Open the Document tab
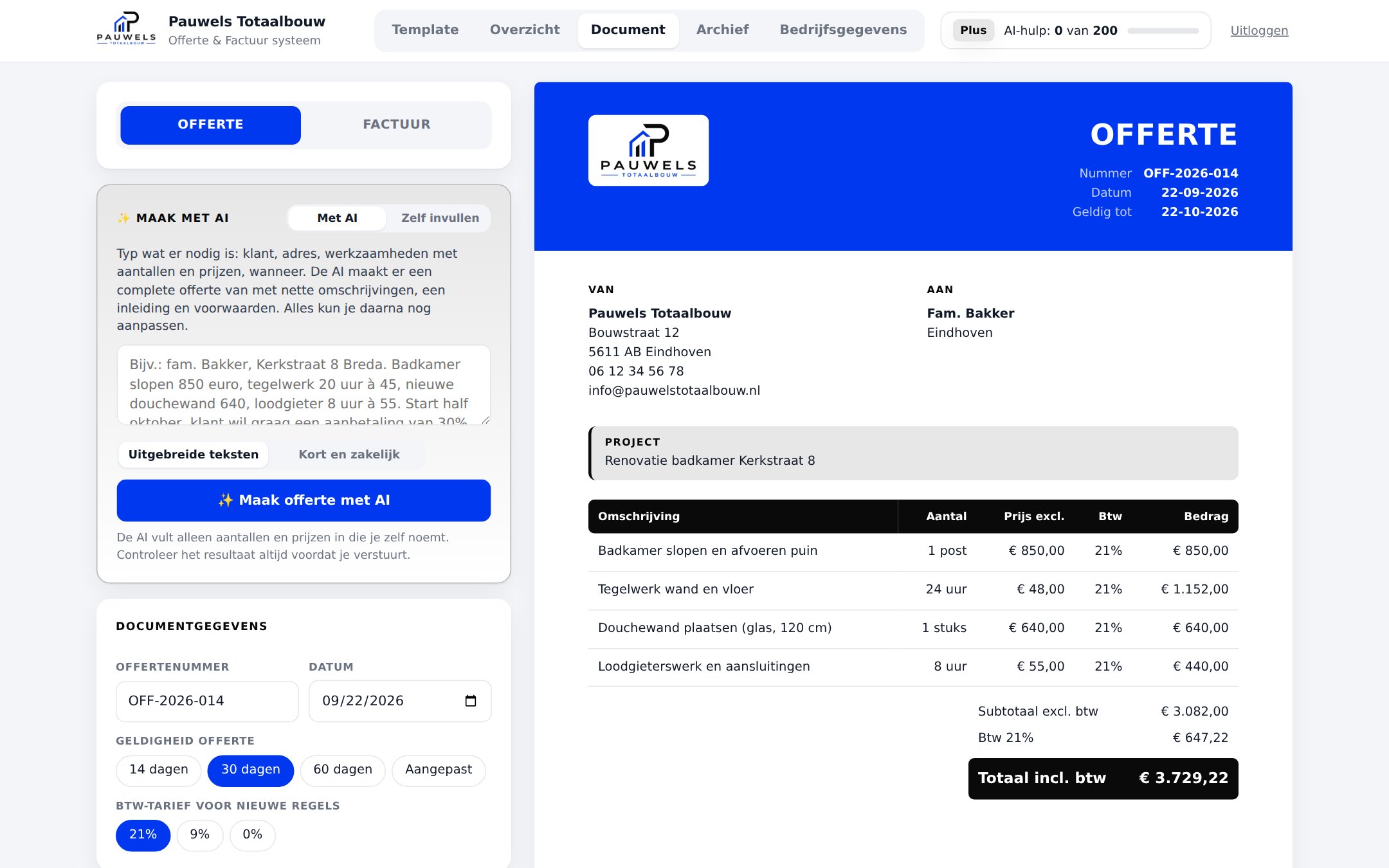Image resolution: width=1389 pixels, height=868 pixels. 628,30
